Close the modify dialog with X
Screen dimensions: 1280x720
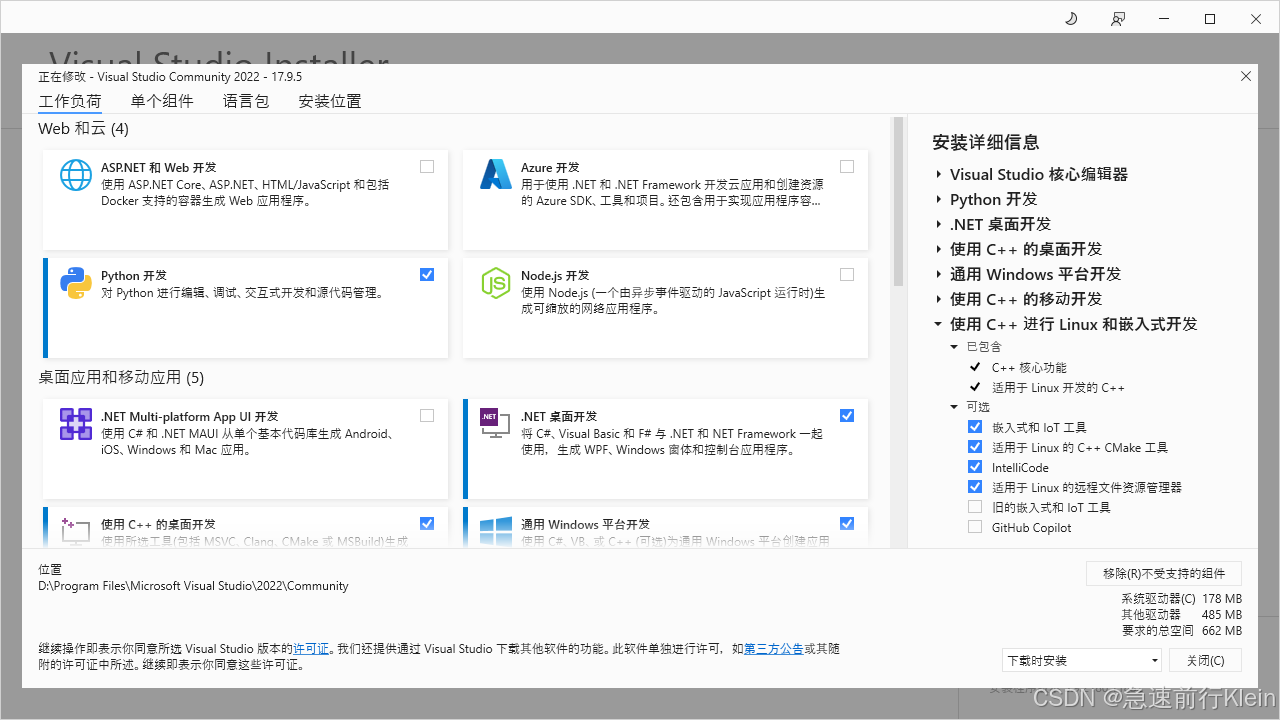click(x=1246, y=76)
